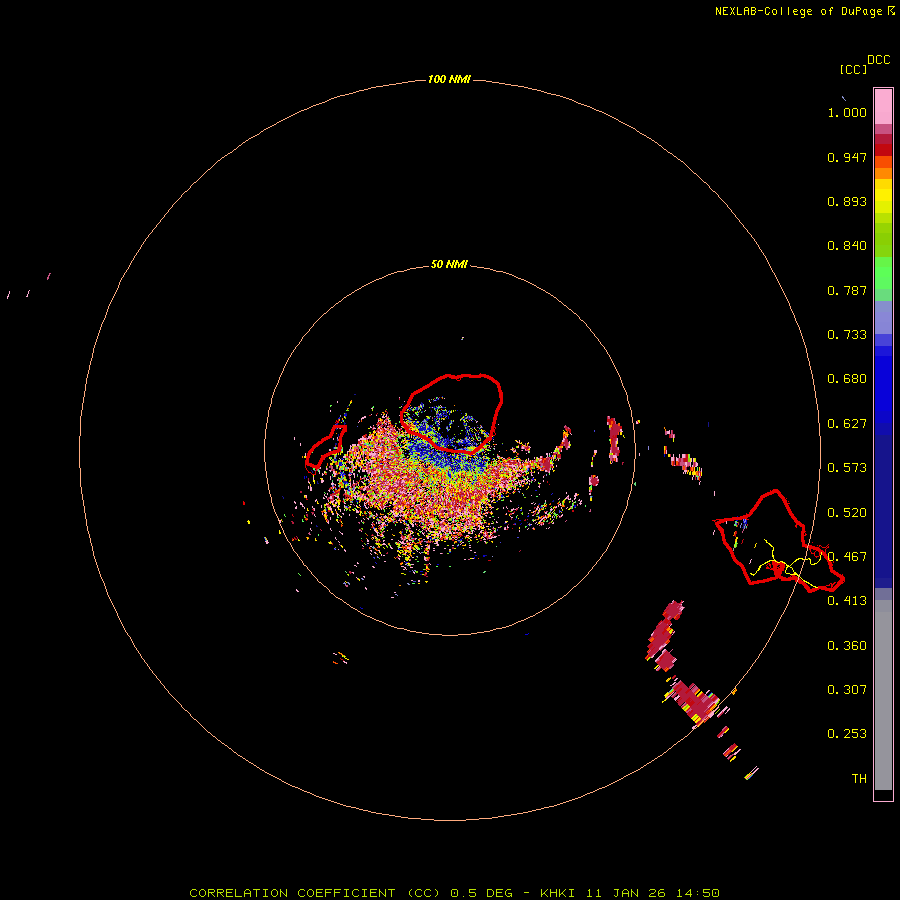
Task: Click the pink top of the color bar
Action: tap(883, 107)
